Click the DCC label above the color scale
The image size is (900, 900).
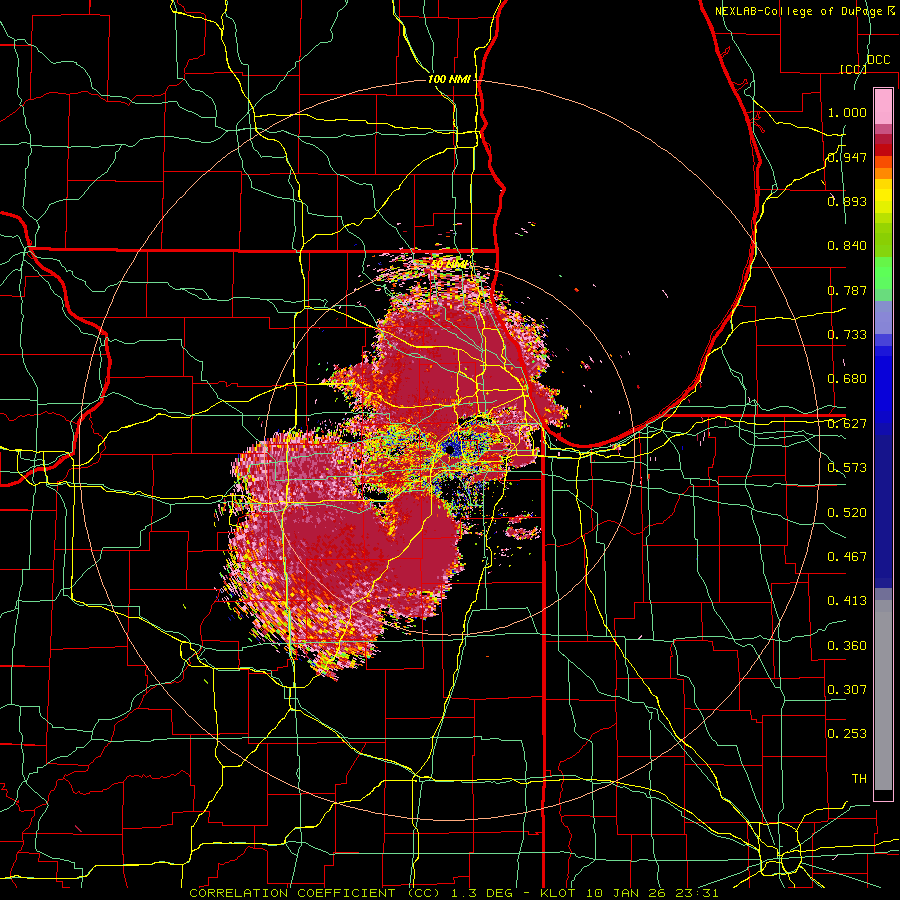(878, 59)
